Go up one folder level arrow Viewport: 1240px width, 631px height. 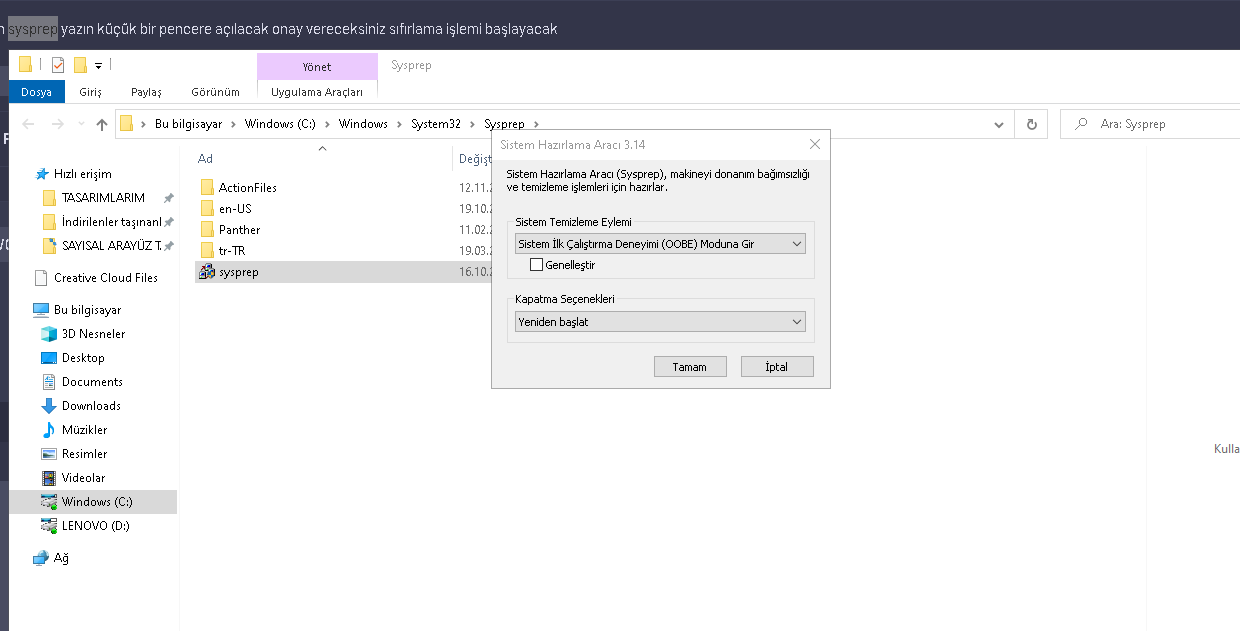point(101,124)
